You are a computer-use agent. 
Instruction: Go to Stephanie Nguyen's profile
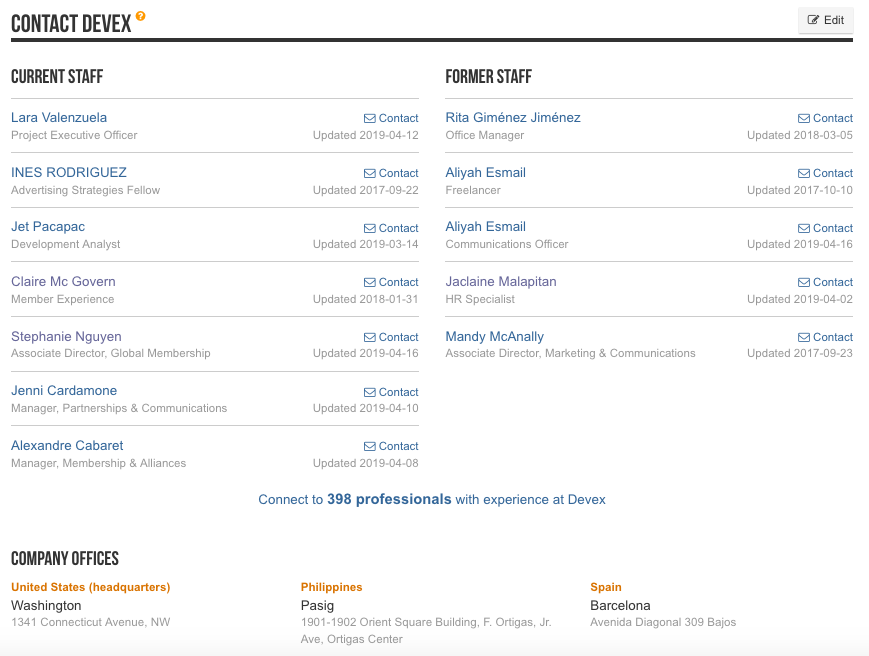pyautogui.click(x=66, y=336)
